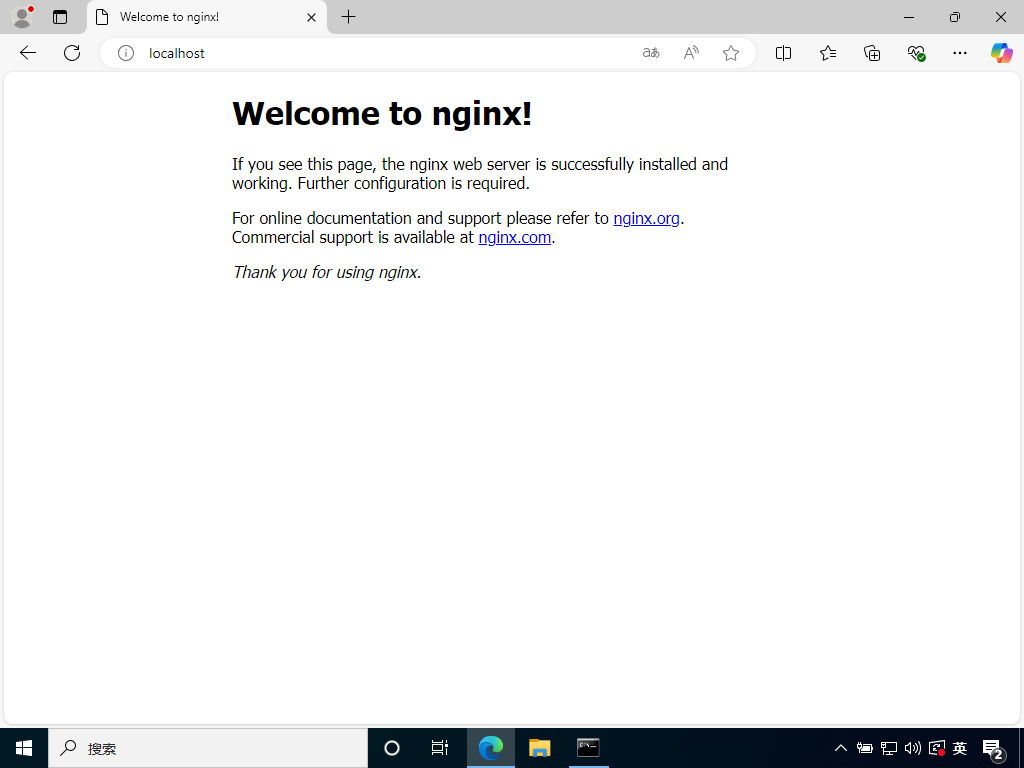
Task: Minimize the Edge window
Action: point(909,17)
